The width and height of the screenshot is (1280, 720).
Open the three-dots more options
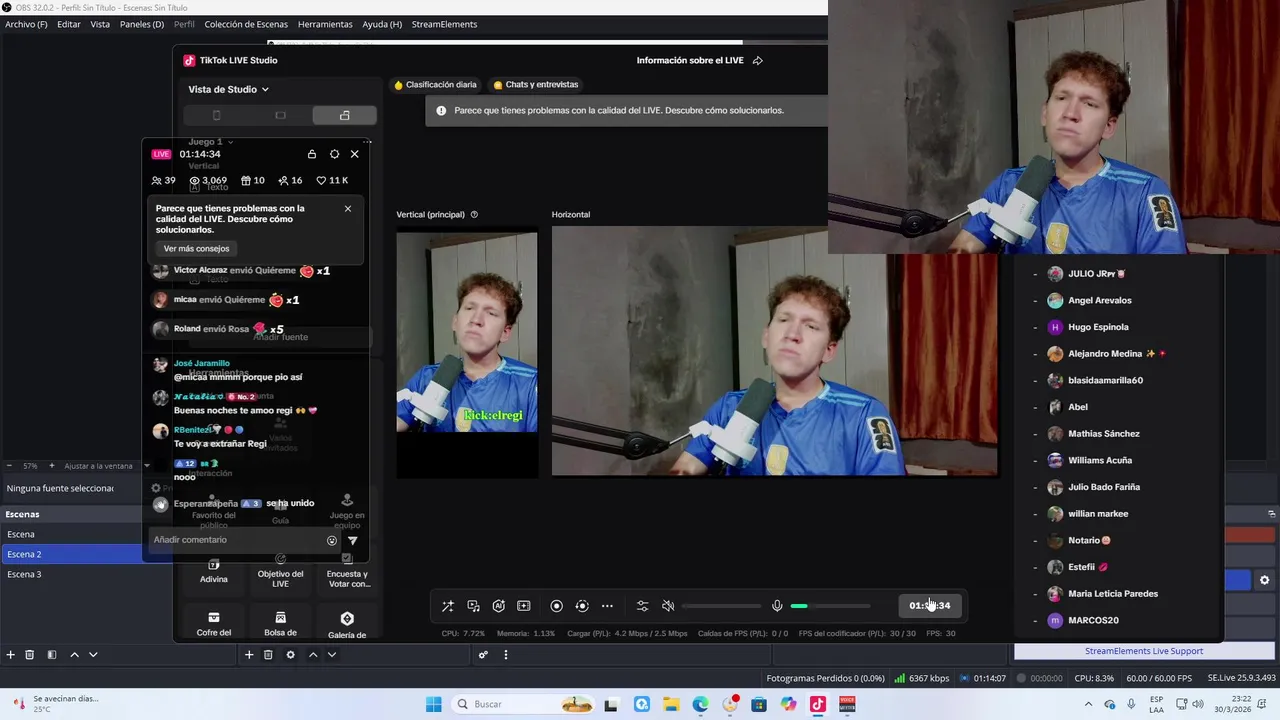pos(607,606)
